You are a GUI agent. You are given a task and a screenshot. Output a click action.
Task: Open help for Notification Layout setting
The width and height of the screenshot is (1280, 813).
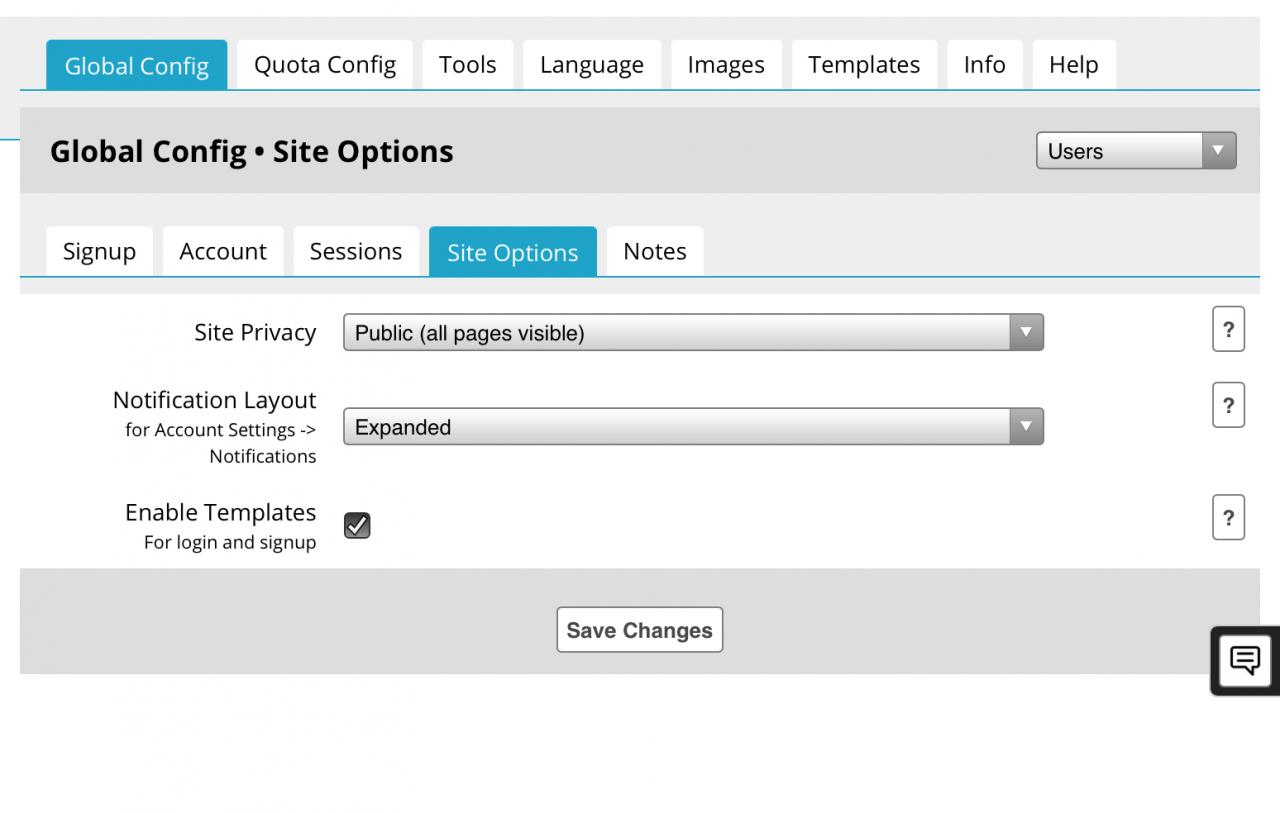coord(1228,405)
